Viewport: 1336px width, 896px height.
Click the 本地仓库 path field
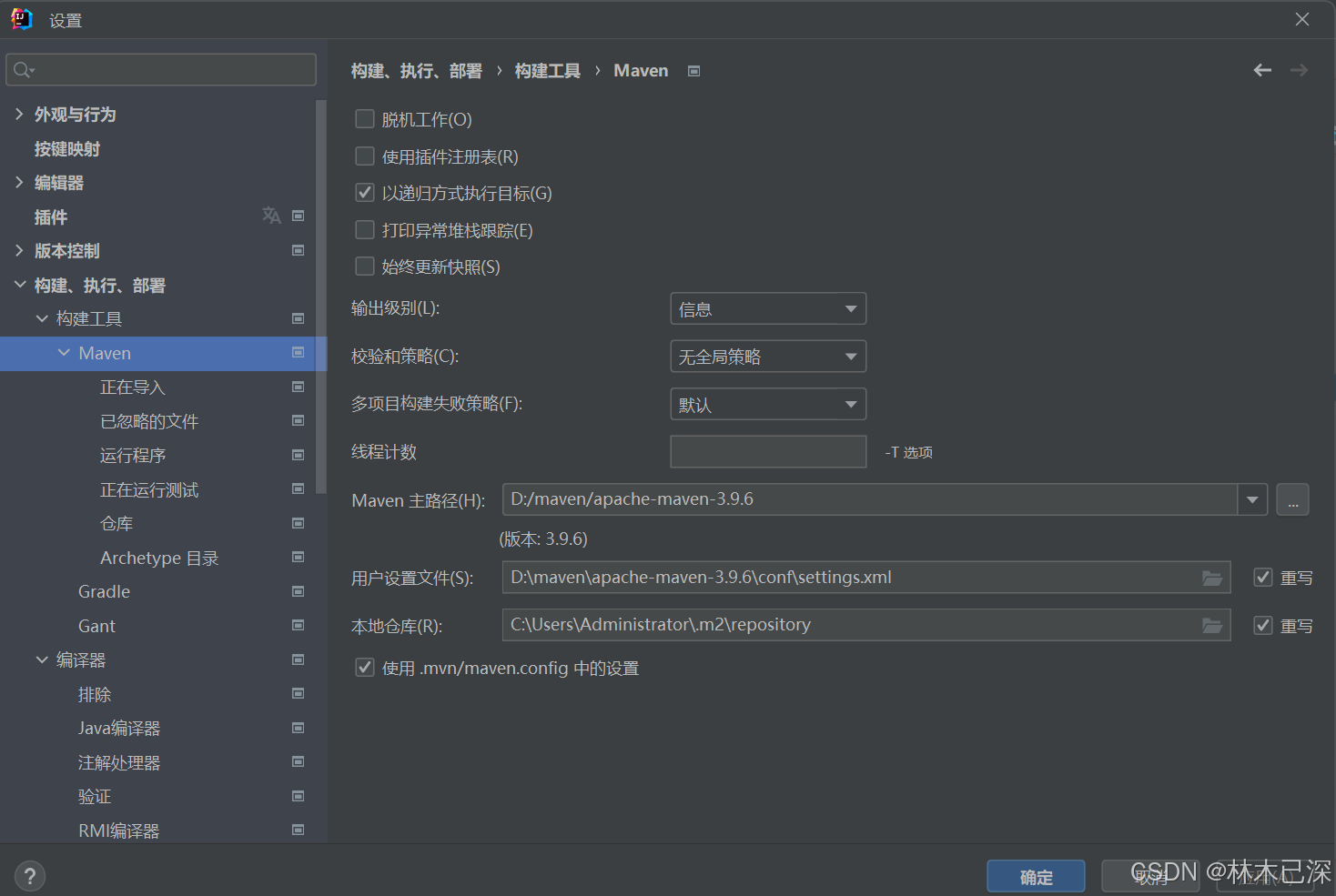[866, 625]
